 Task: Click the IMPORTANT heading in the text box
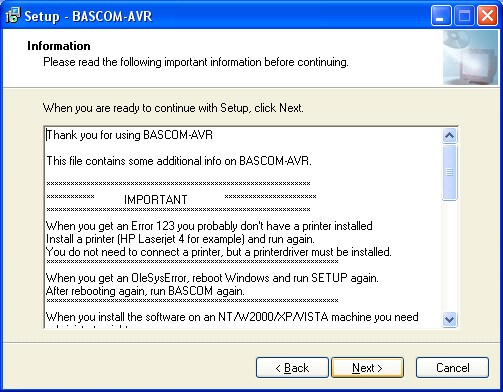coord(156,200)
